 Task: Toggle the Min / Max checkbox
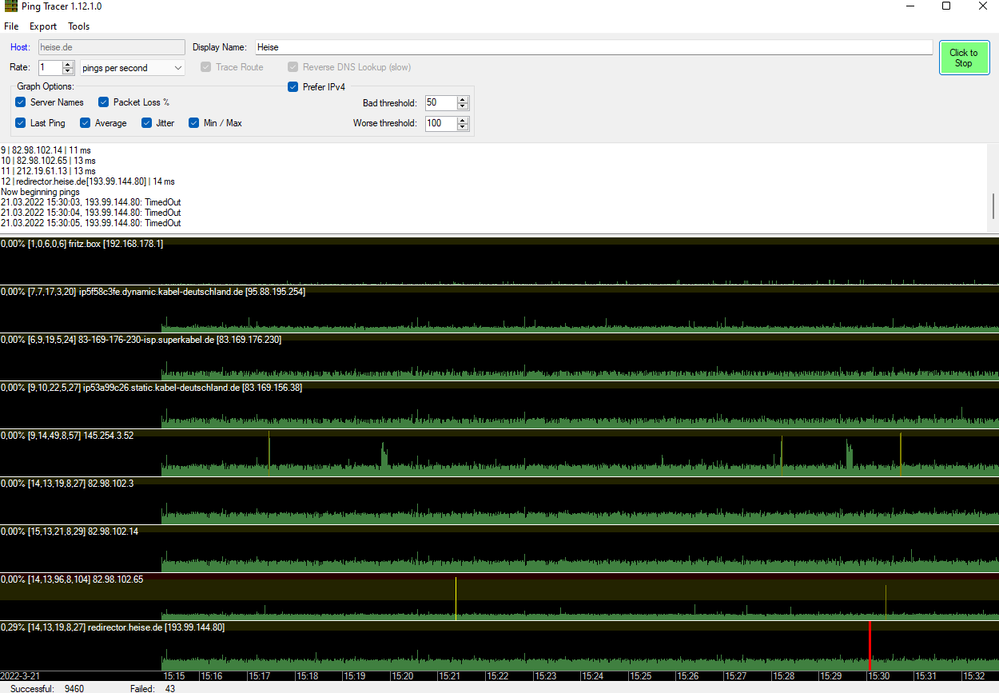tap(194, 123)
